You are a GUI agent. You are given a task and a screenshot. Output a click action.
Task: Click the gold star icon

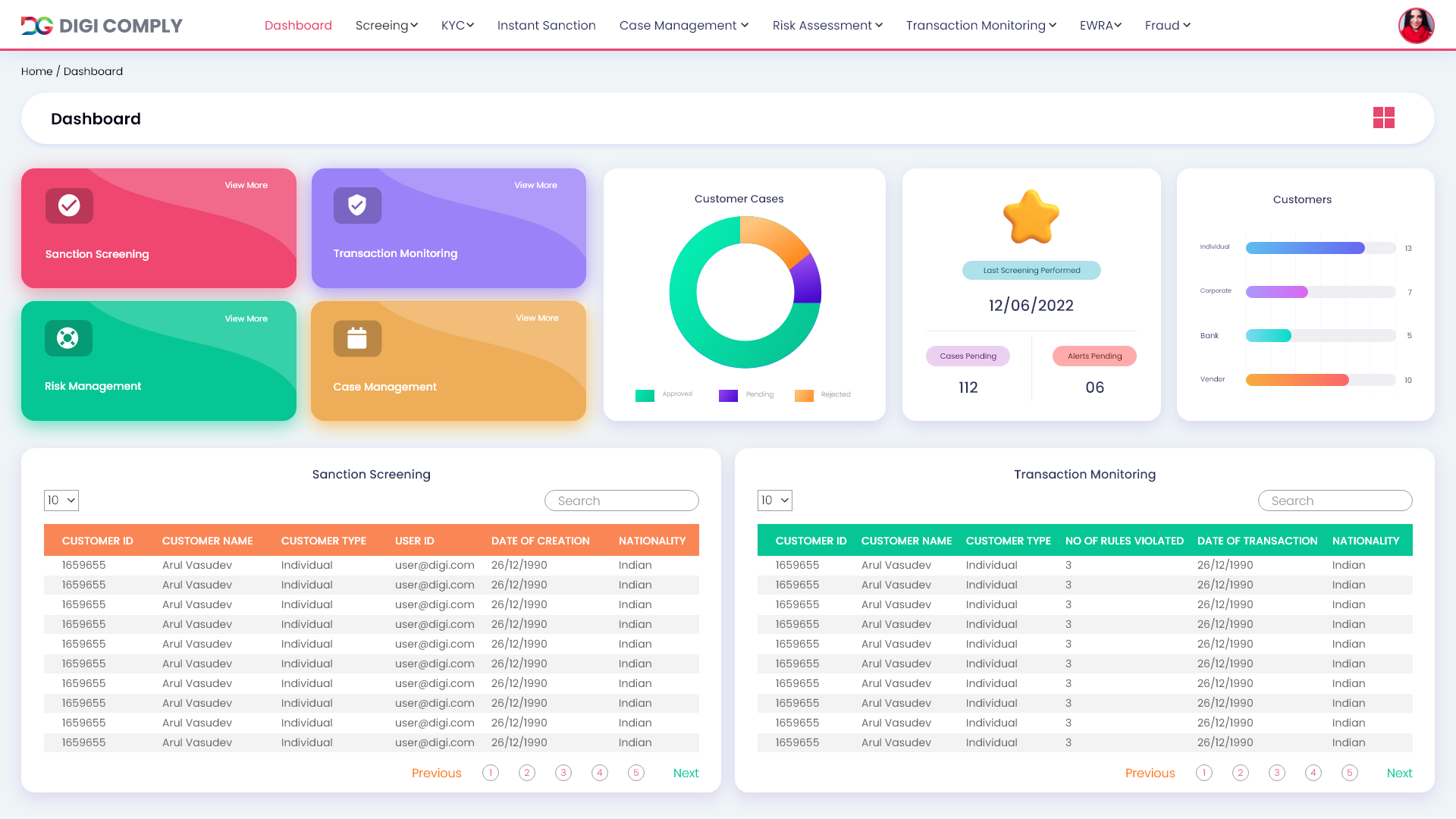[1031, 218]
